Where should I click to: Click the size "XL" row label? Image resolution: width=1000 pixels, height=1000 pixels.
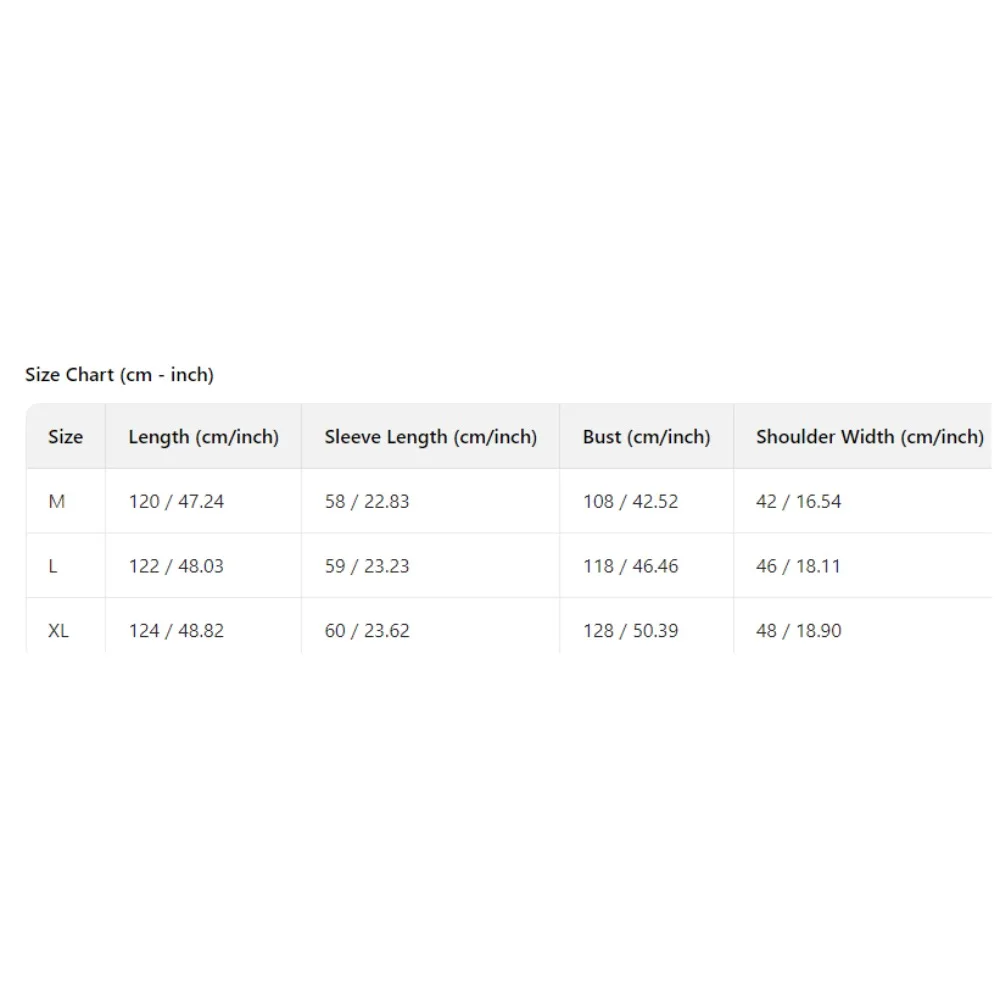(x=59, y=631)
